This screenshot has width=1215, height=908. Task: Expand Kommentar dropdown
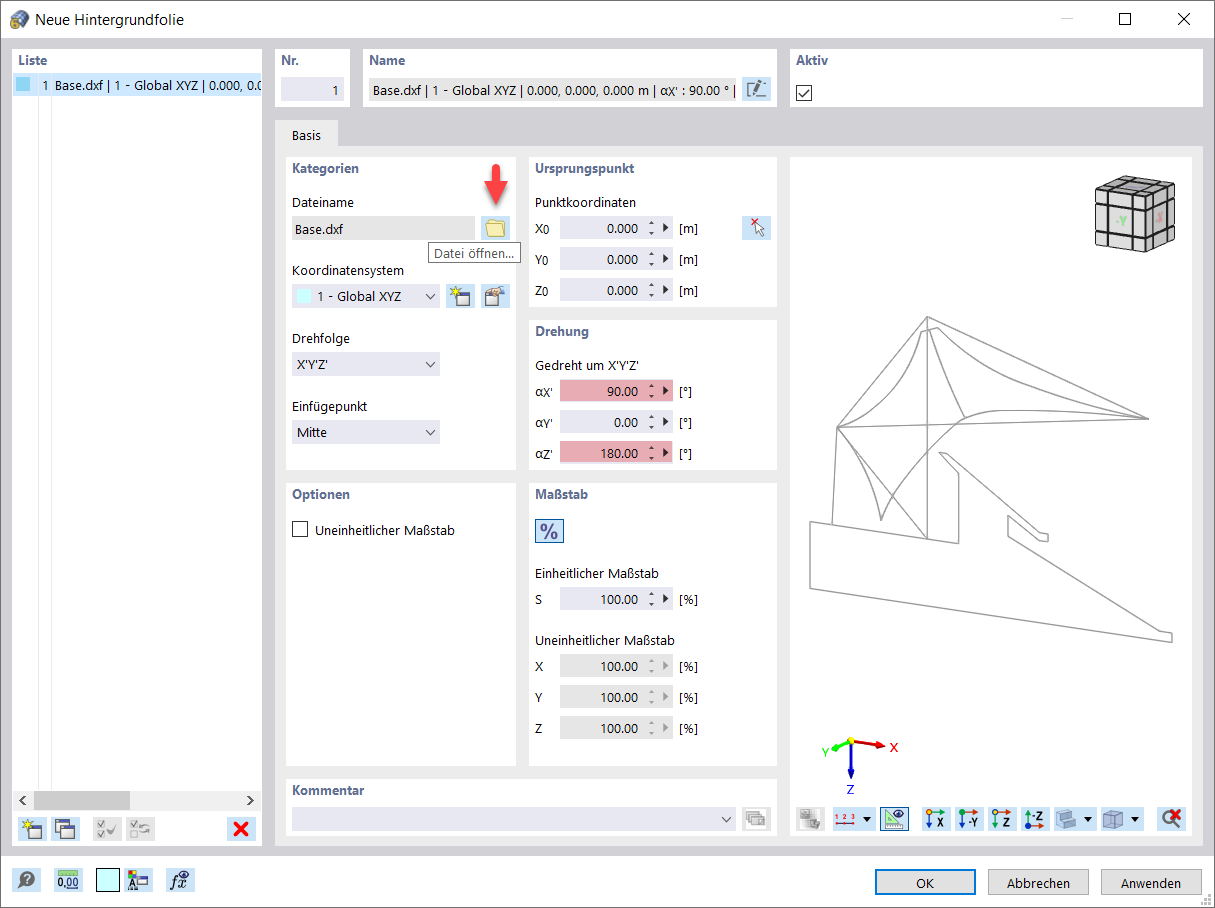727,819
